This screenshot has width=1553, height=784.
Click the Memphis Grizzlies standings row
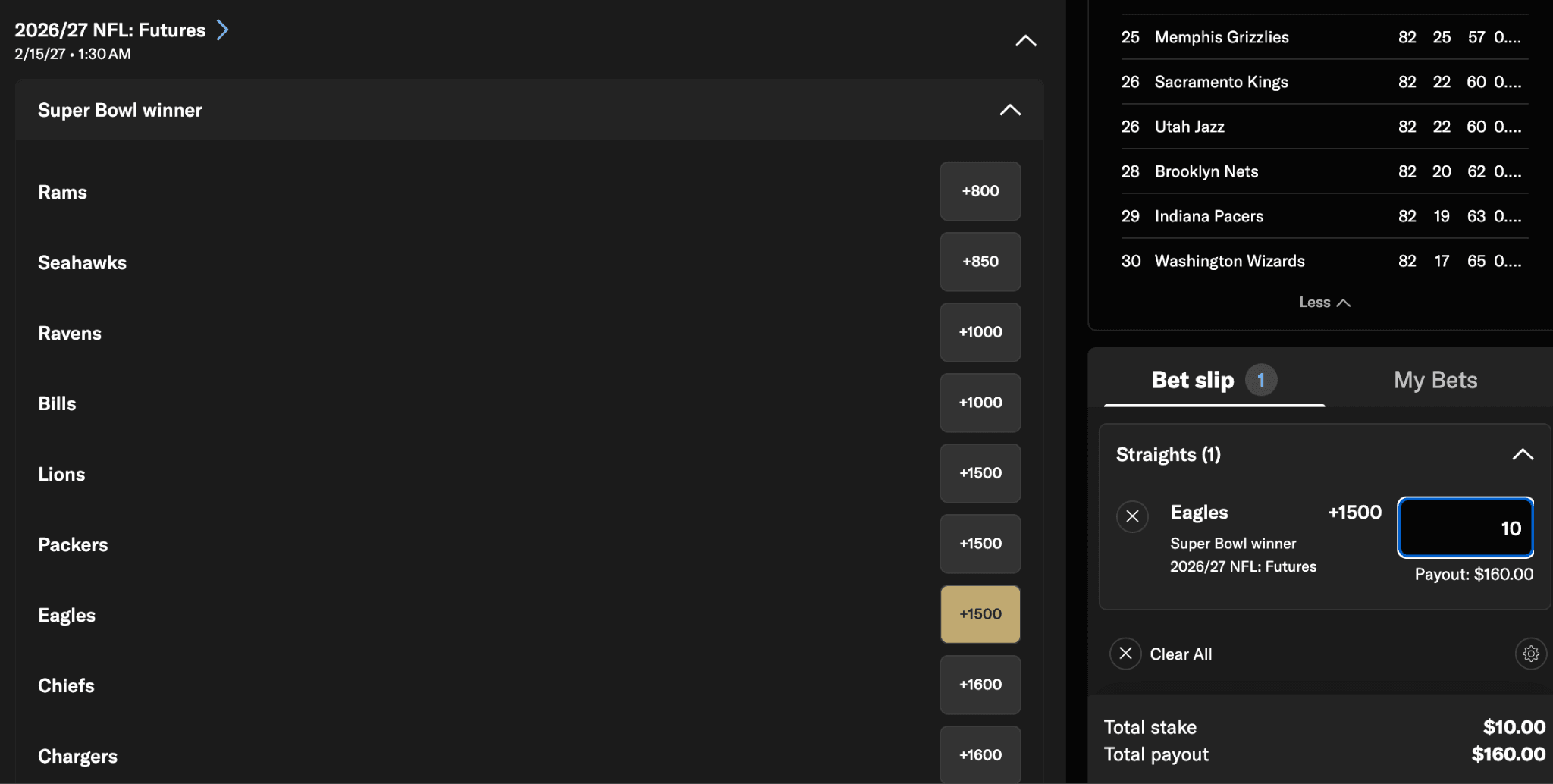click(1324, 37)
